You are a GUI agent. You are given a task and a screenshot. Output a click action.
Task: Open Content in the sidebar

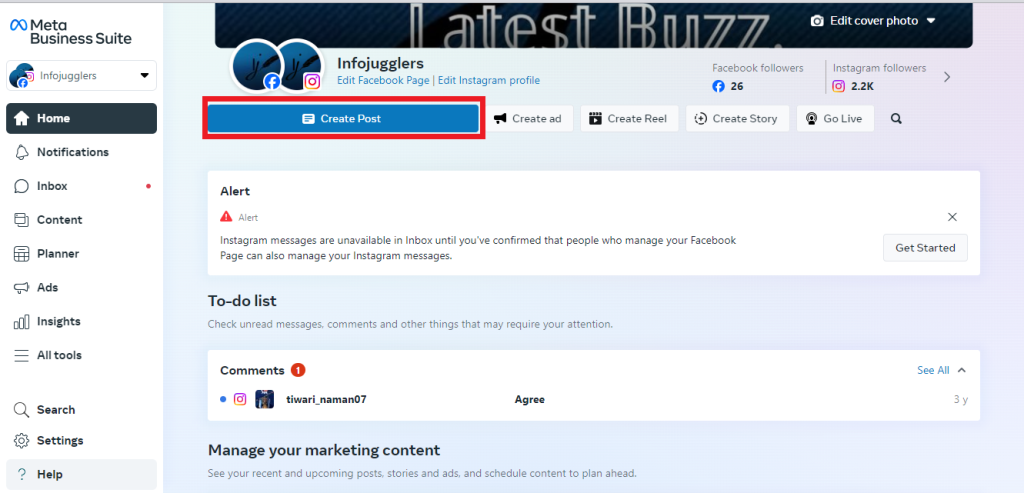(x=82, y=220)
